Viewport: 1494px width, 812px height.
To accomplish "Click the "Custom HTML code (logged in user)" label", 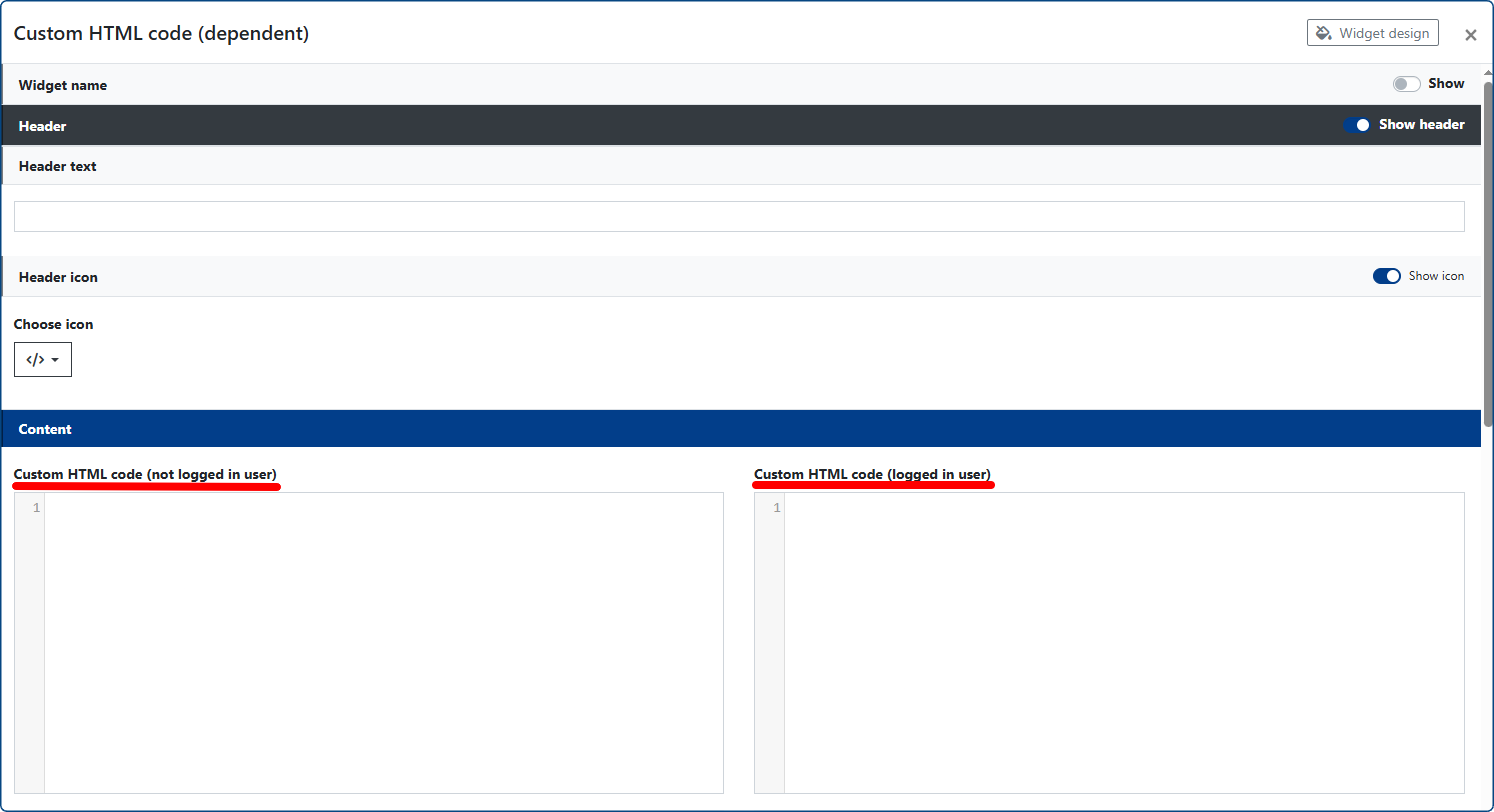I will pos(872,474).
